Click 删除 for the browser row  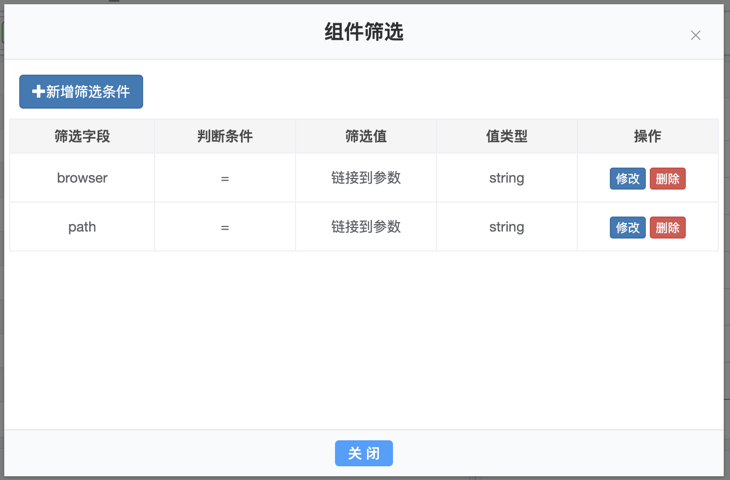667,179
